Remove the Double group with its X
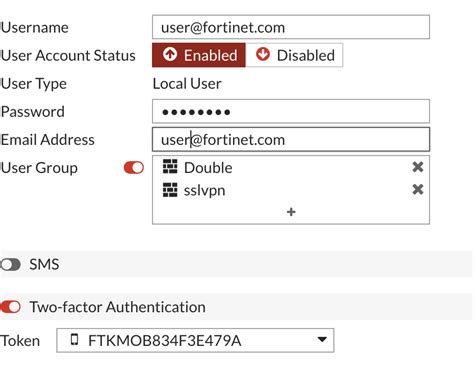 [x=418, y=167]
